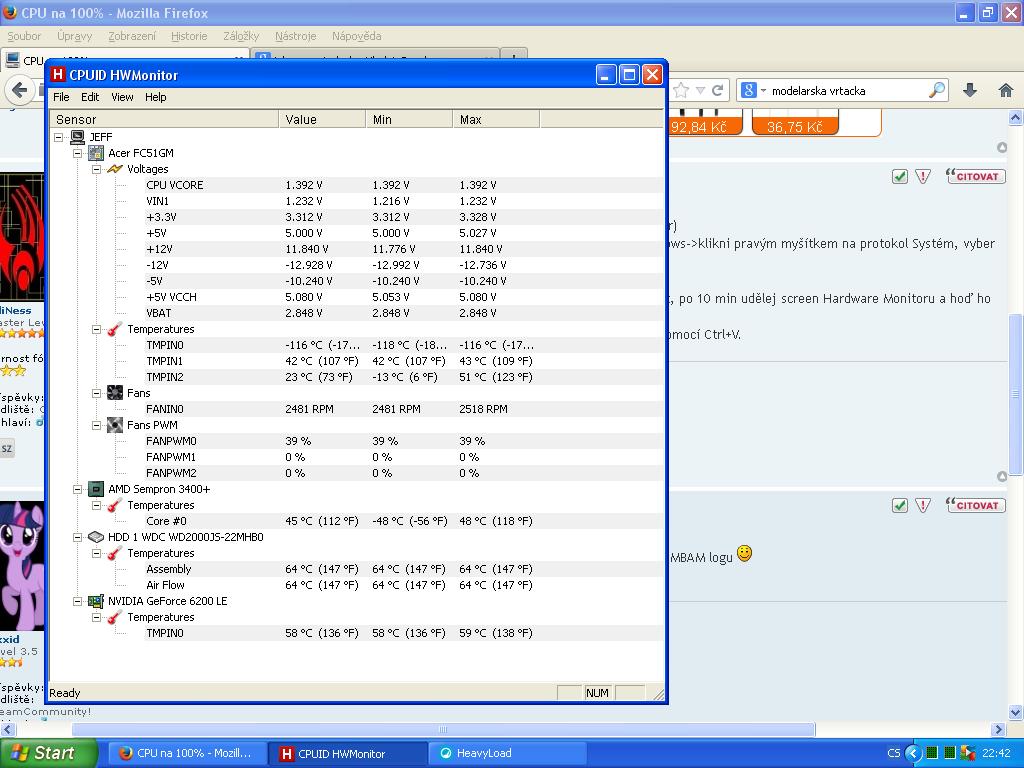Click thermometer icon of Sempron Temperatures
Screen dimensions: 1024x768
coord(115,505)
